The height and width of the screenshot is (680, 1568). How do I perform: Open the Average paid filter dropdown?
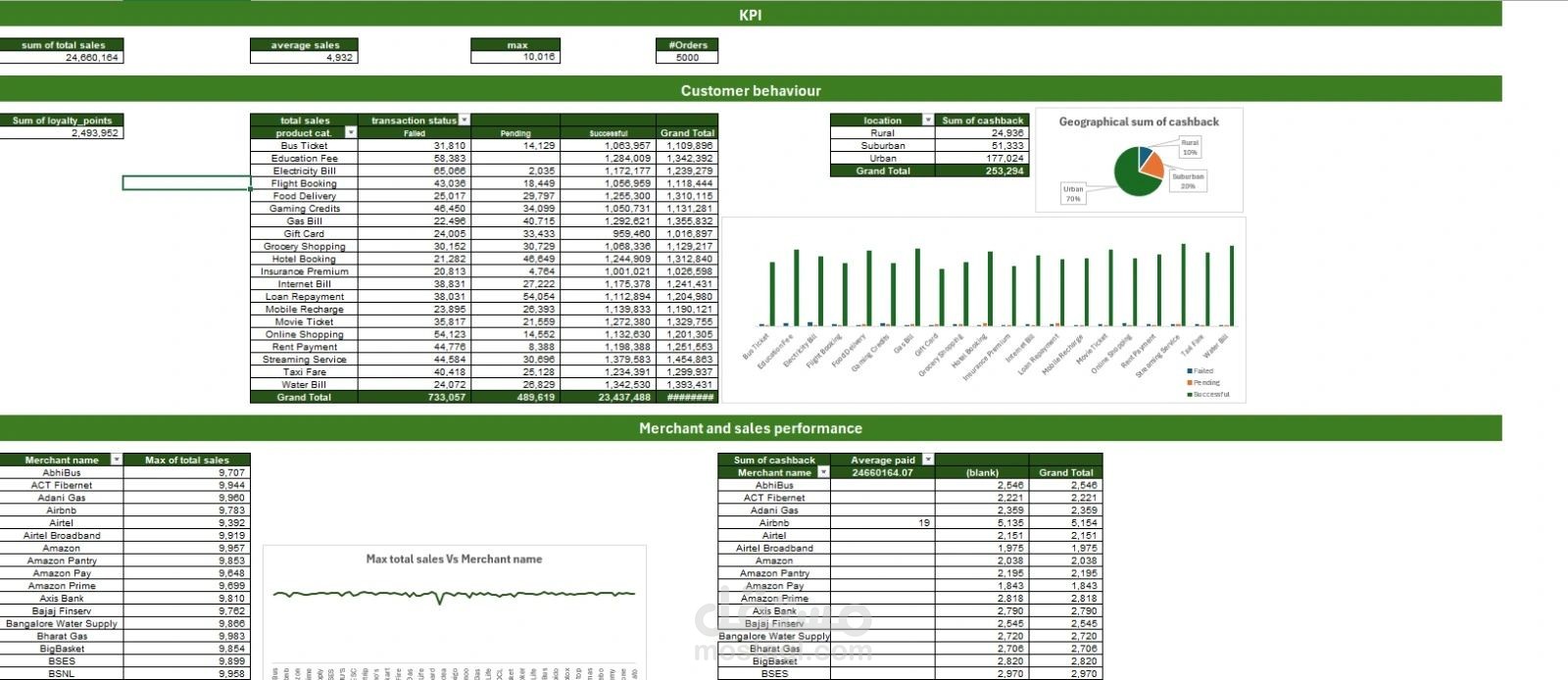click(x=928, y=460)
